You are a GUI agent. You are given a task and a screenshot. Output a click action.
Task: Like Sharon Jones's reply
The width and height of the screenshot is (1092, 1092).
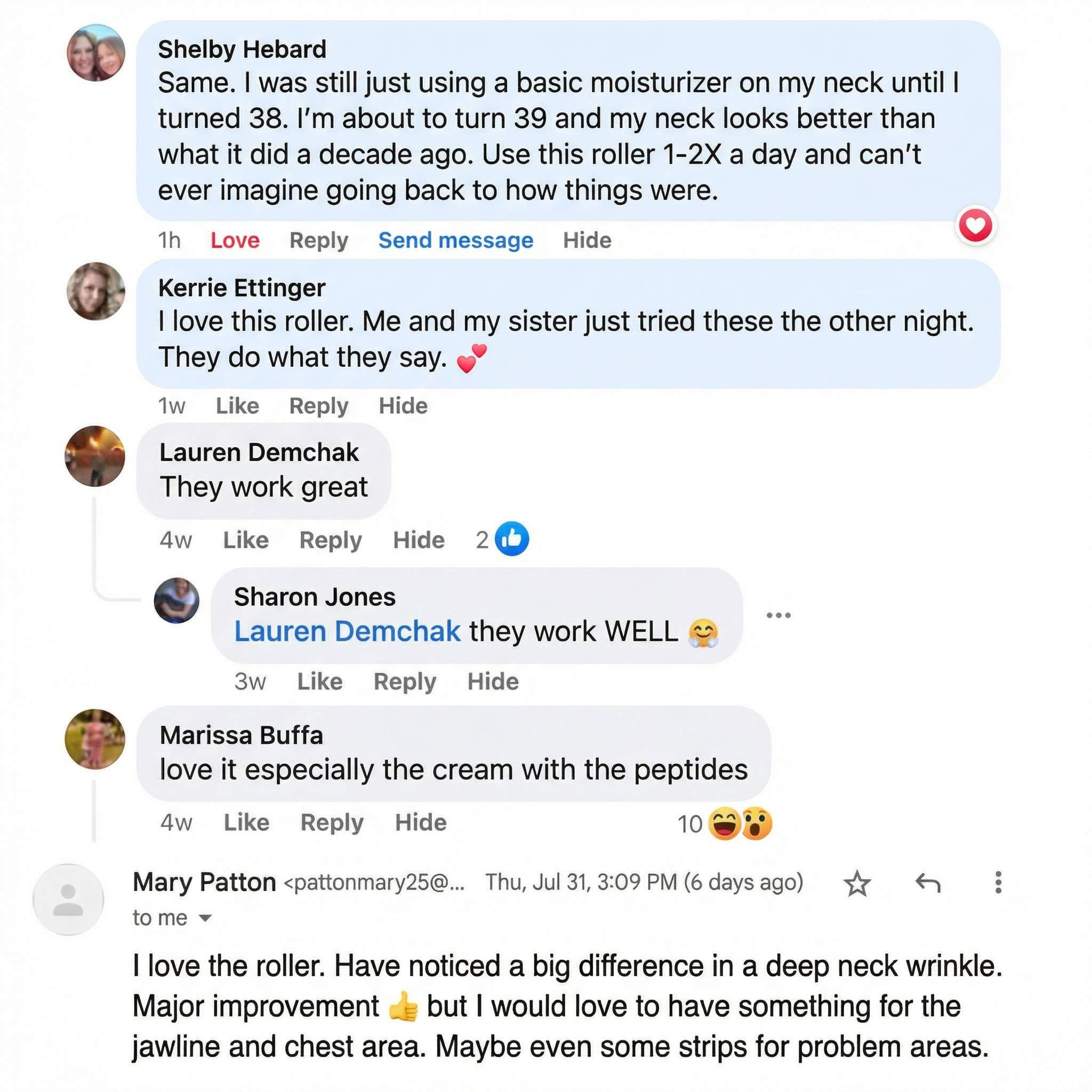[320, 681]
